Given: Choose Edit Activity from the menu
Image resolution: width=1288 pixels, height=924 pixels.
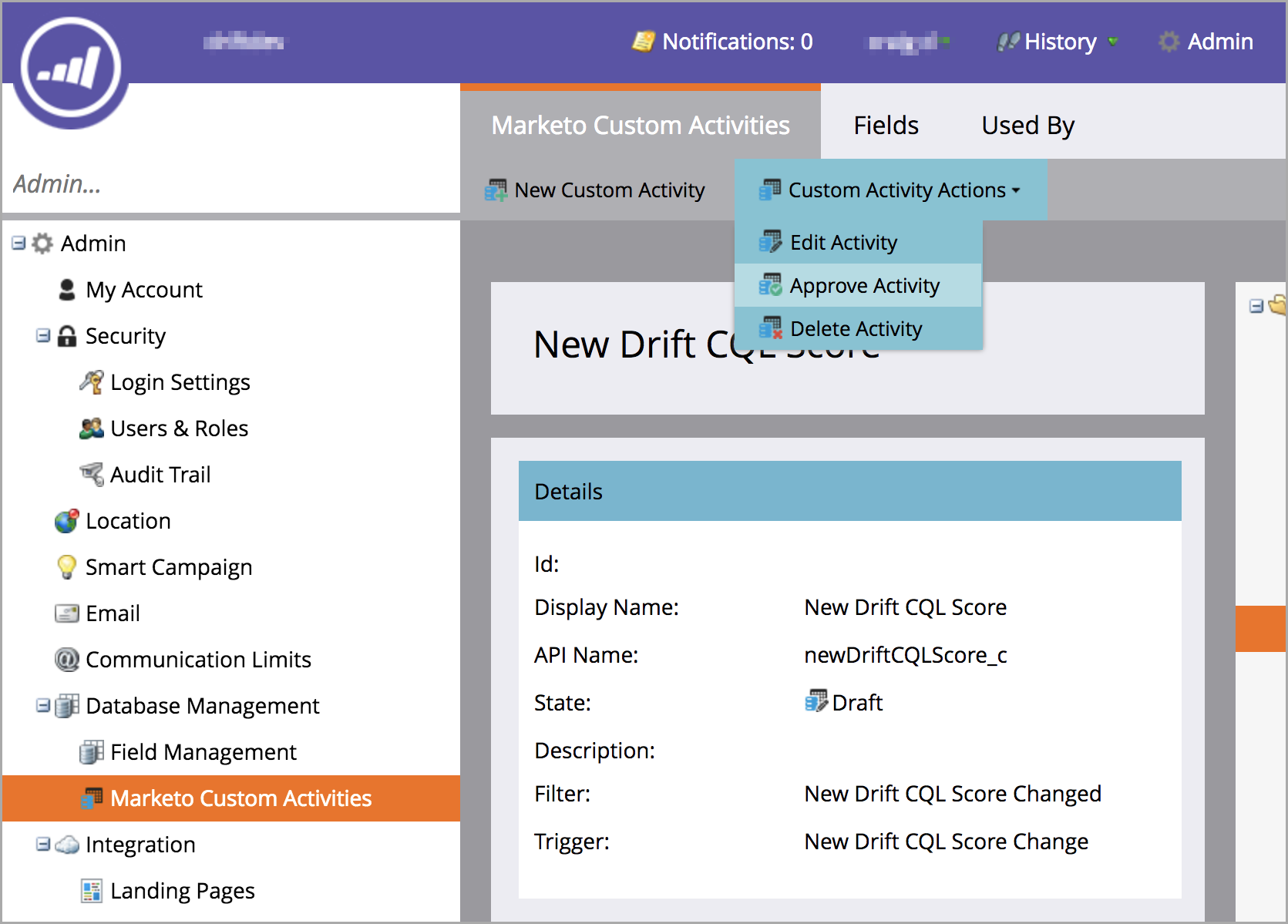Looking at the screenshot, I should 858,242.
